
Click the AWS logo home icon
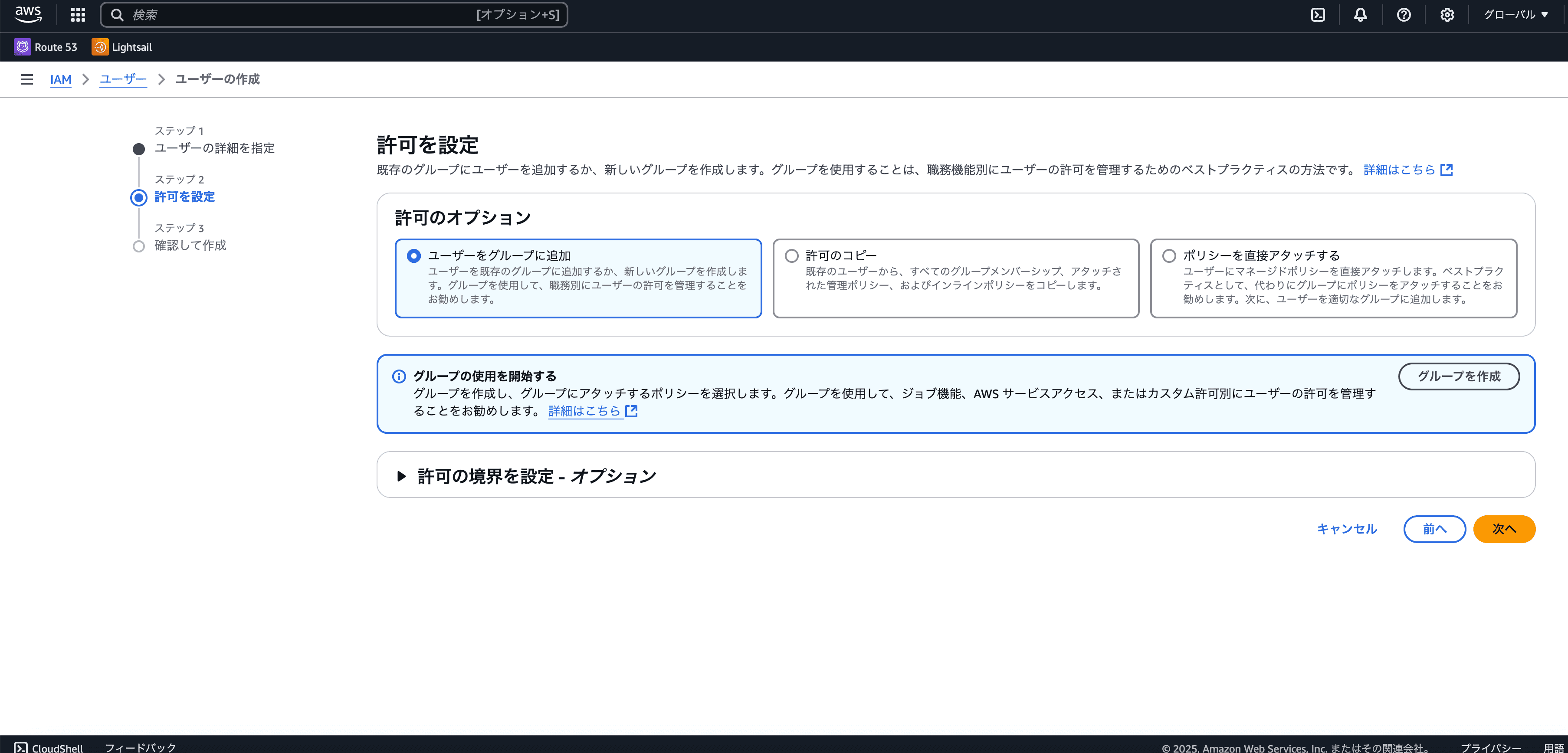click(x=28, y=15)
